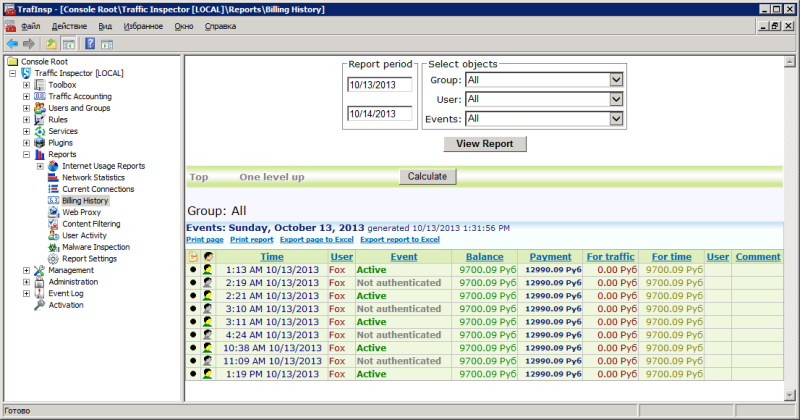Screen dimensions: 800x420
Task: Click the Content Filtering icon
Action: coord(53,224)
